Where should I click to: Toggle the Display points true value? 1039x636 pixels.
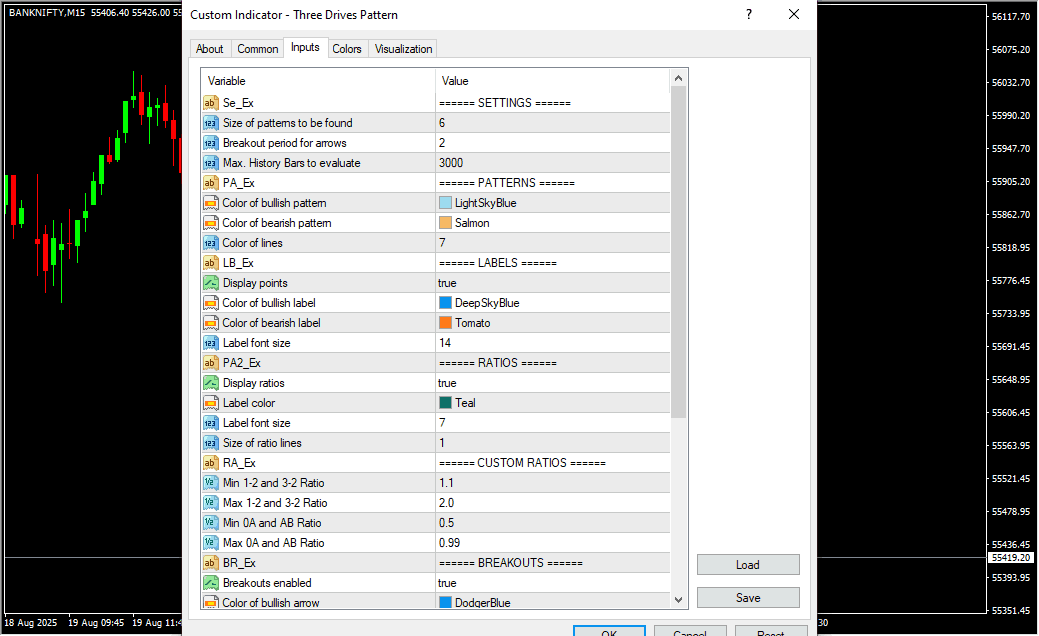click(x=447, y=283)
